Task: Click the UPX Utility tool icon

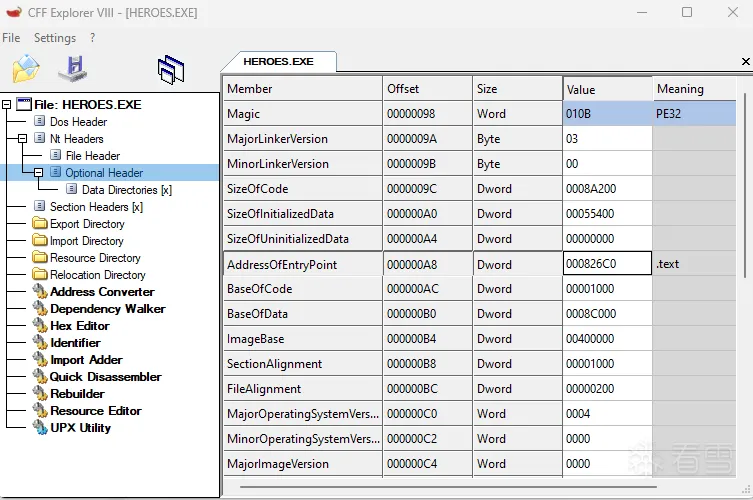Action: (40, 427)
